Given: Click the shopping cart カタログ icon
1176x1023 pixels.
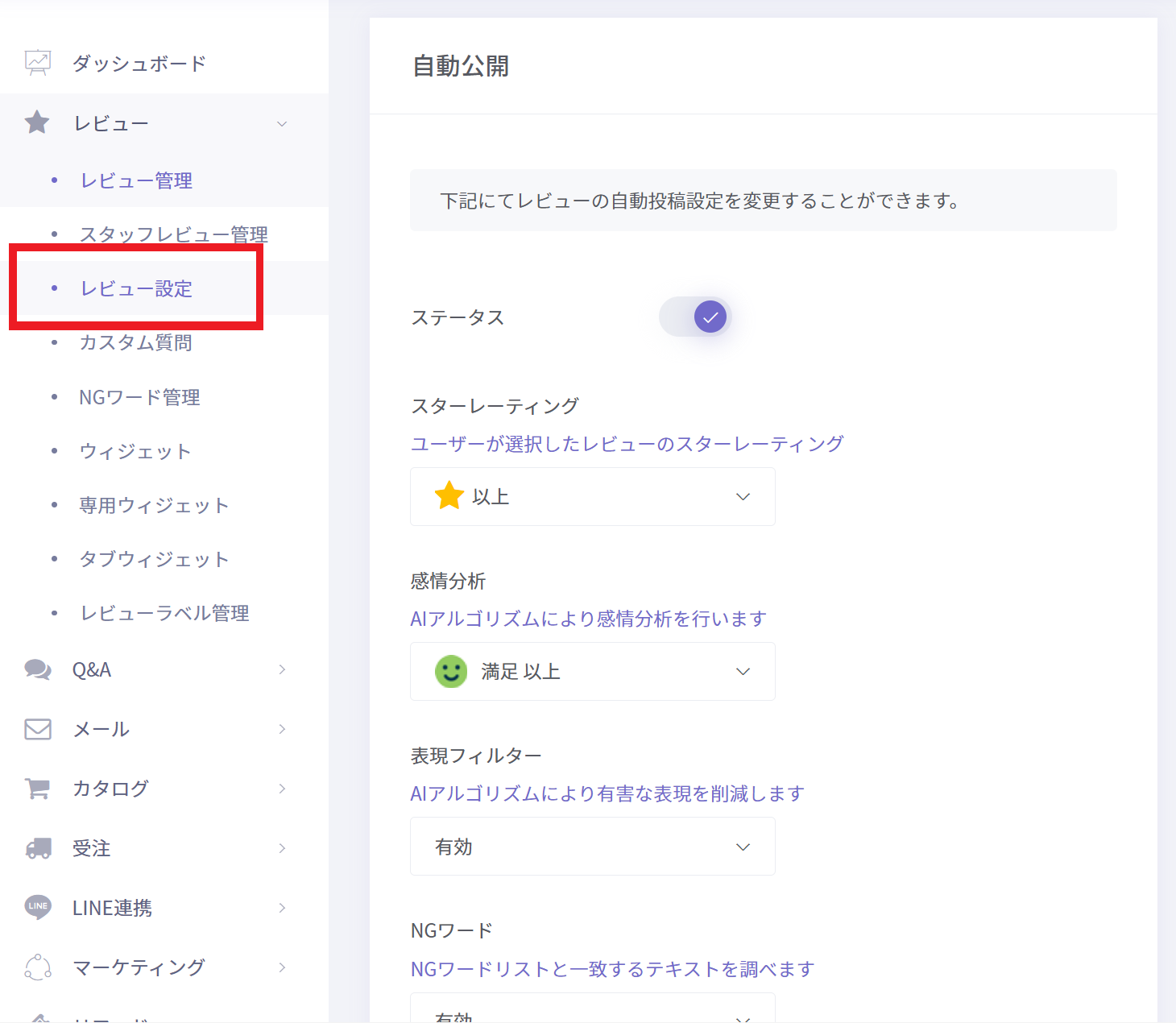Looking at the screenshot, I should [38, 789].
